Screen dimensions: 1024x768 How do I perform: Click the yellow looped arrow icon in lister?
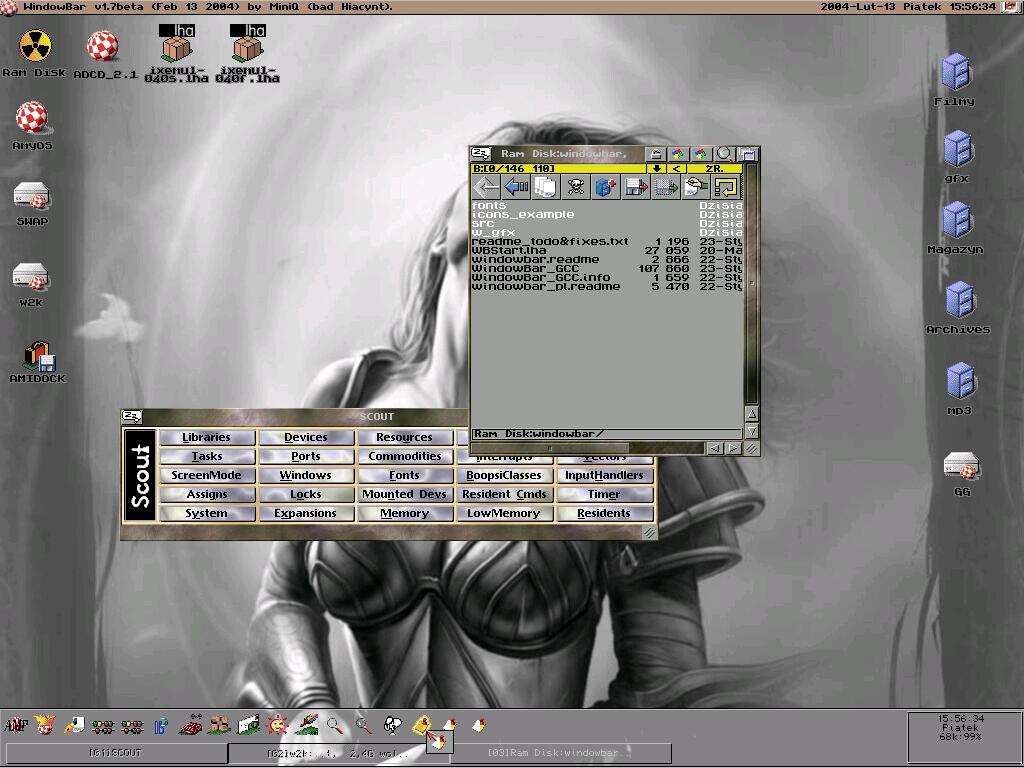tap(726, 187)
